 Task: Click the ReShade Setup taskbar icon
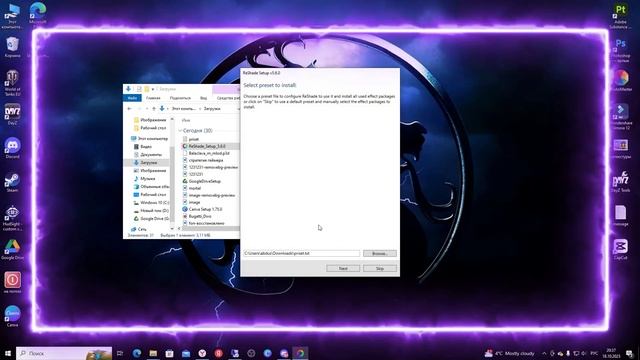[300, 353]
